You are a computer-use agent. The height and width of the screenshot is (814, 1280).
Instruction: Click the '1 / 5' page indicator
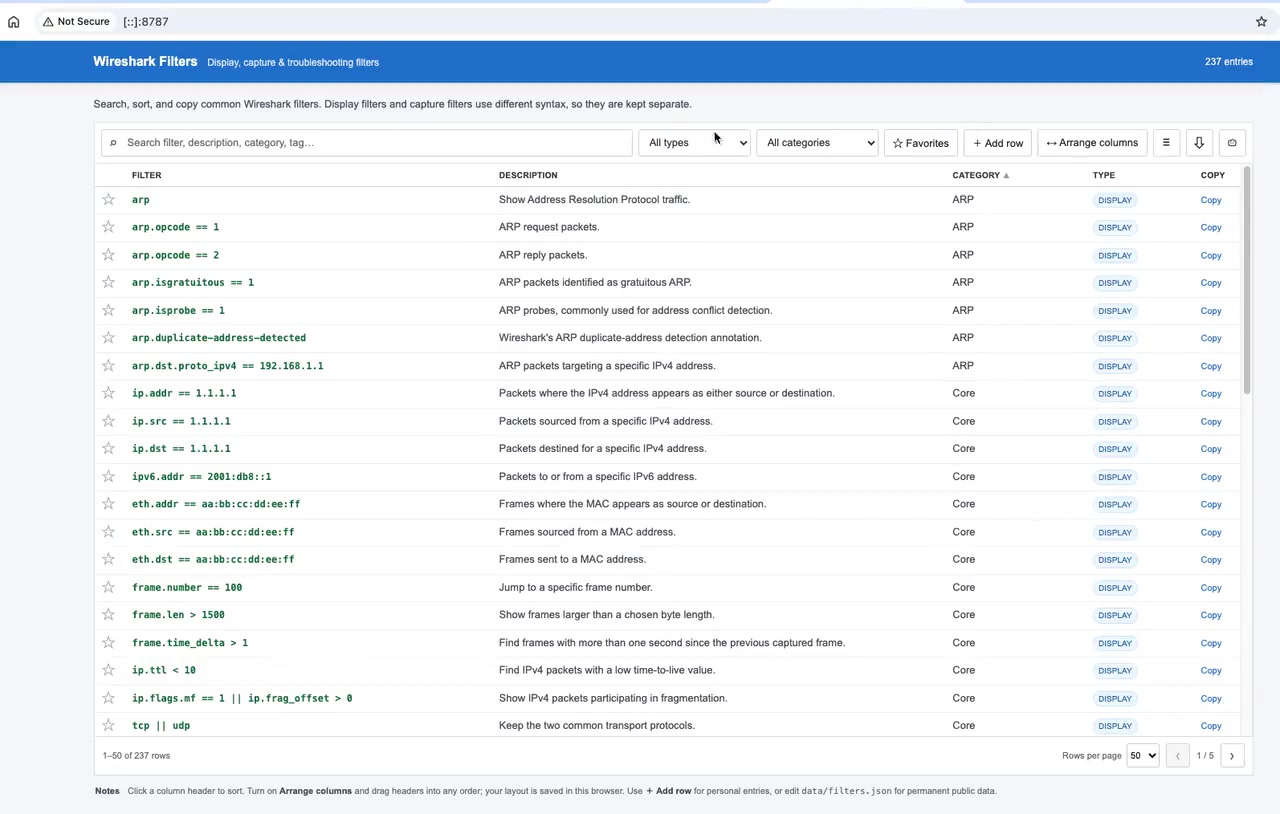coord(1205,756)
